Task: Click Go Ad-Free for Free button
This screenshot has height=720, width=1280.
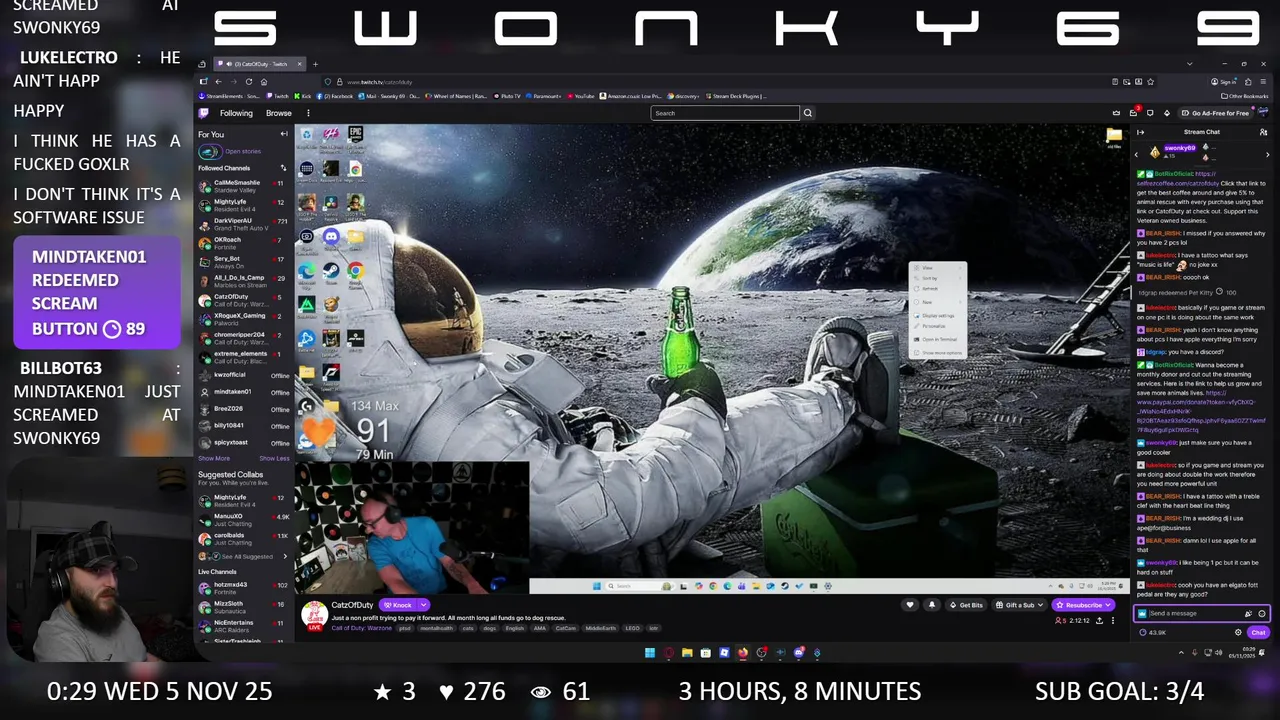Action: coord(1215,113)
